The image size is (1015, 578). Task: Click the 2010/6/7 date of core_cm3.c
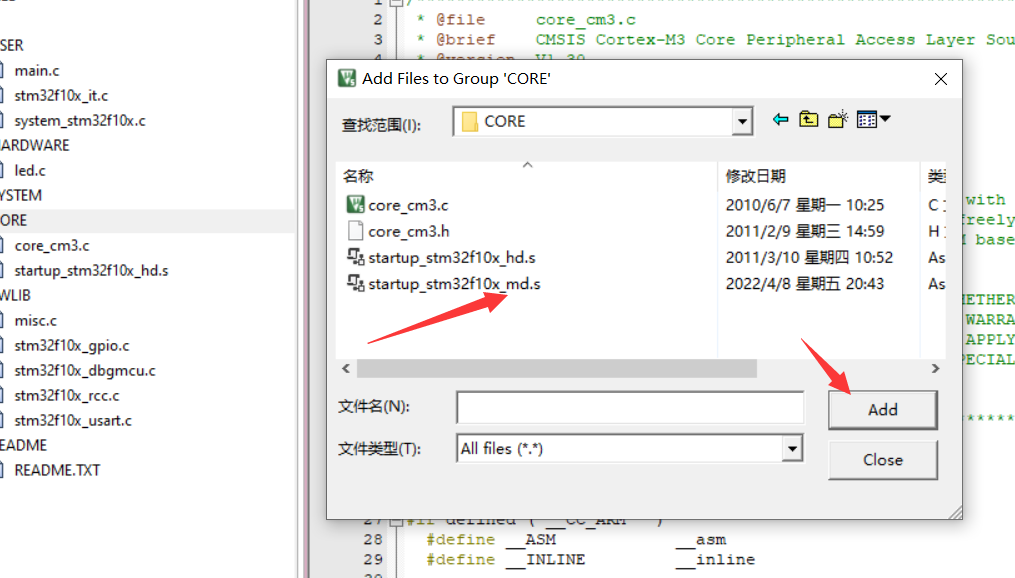[805, 205]
